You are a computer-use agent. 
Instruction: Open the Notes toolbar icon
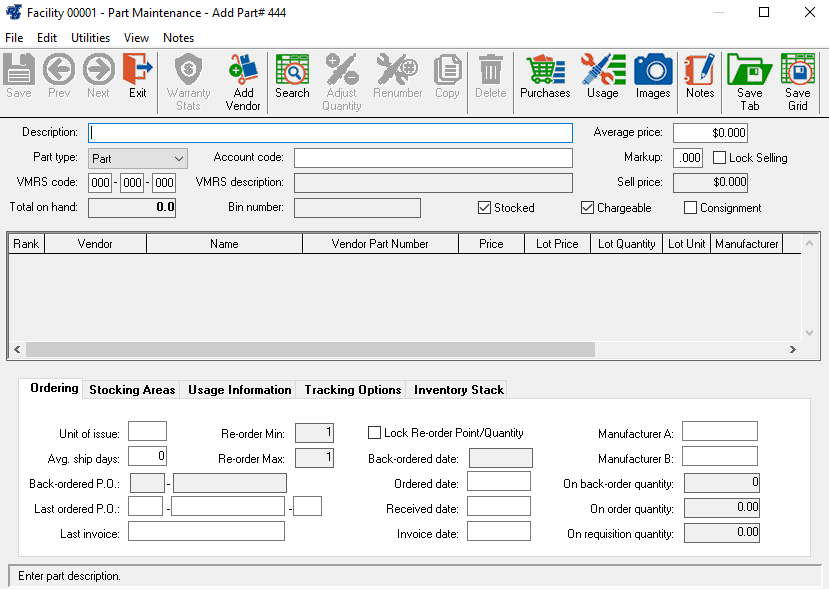[x=700, y=76]
